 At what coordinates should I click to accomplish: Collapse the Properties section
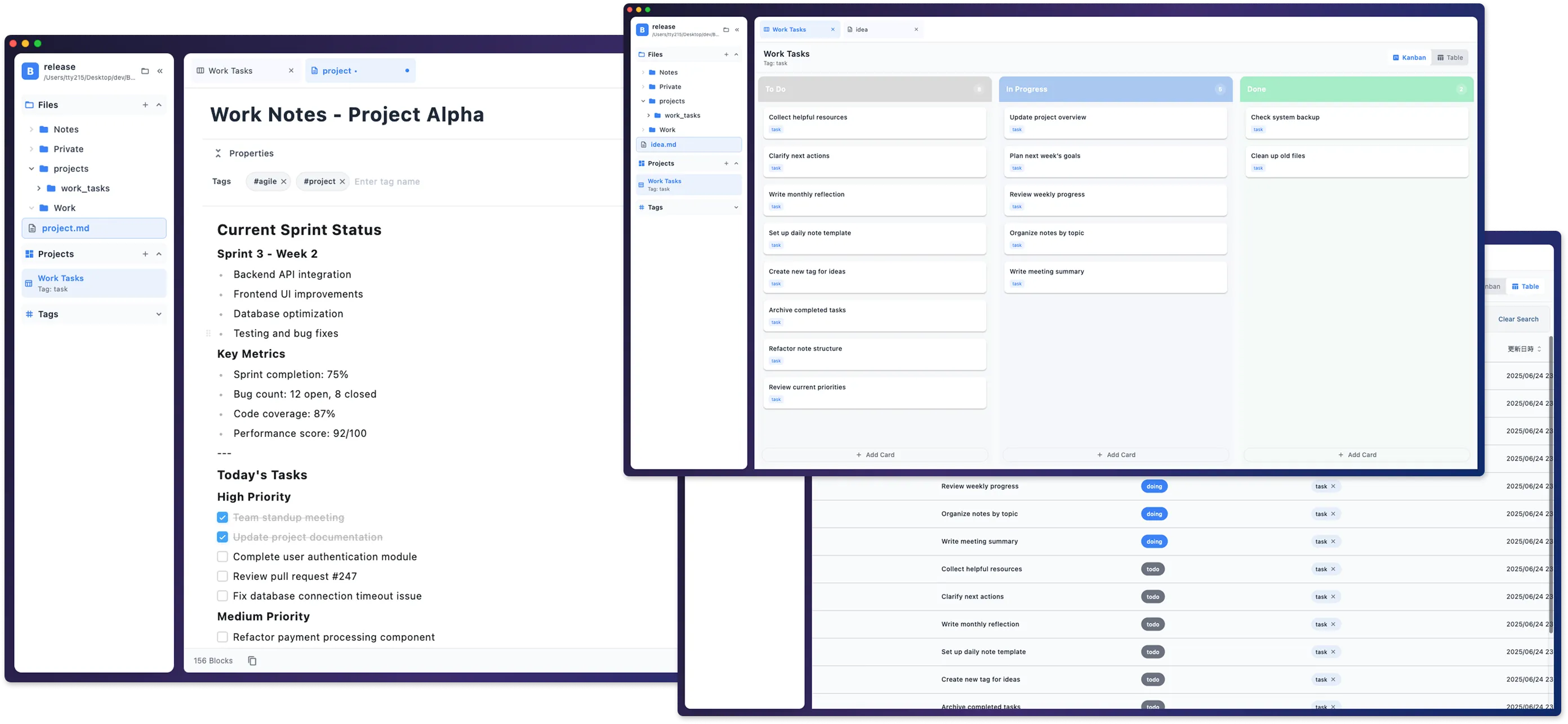tap(218, 153)
